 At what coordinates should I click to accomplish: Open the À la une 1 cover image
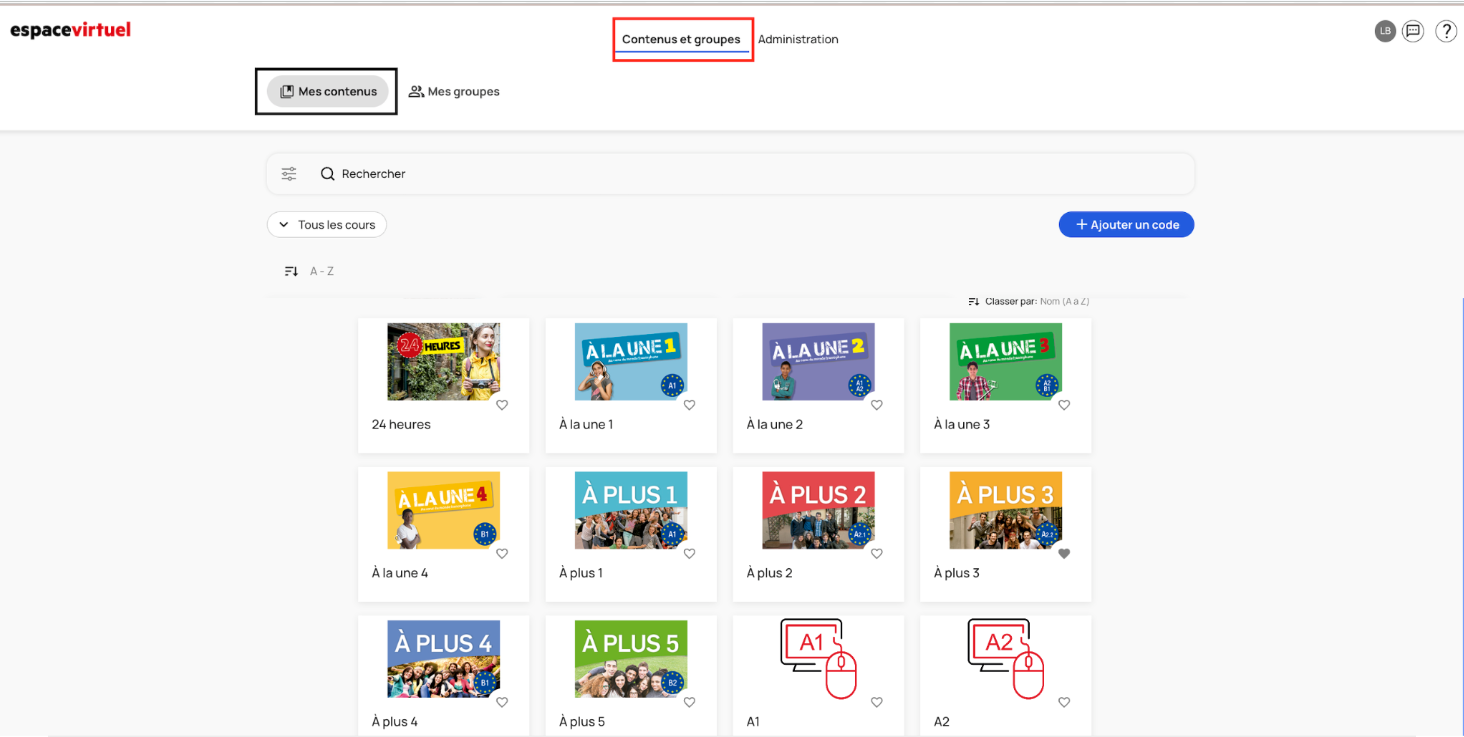[631, 362]
